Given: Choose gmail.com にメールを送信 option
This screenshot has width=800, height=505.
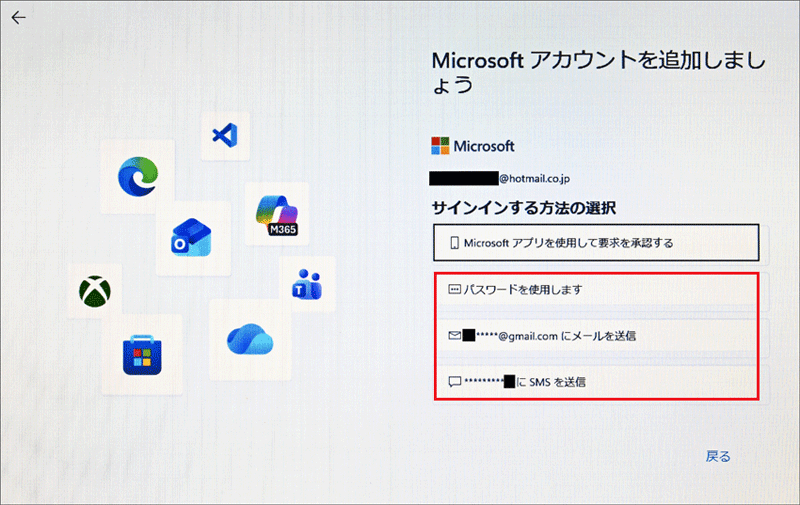Looking at the screenshot, I should [x=596, y=336].
